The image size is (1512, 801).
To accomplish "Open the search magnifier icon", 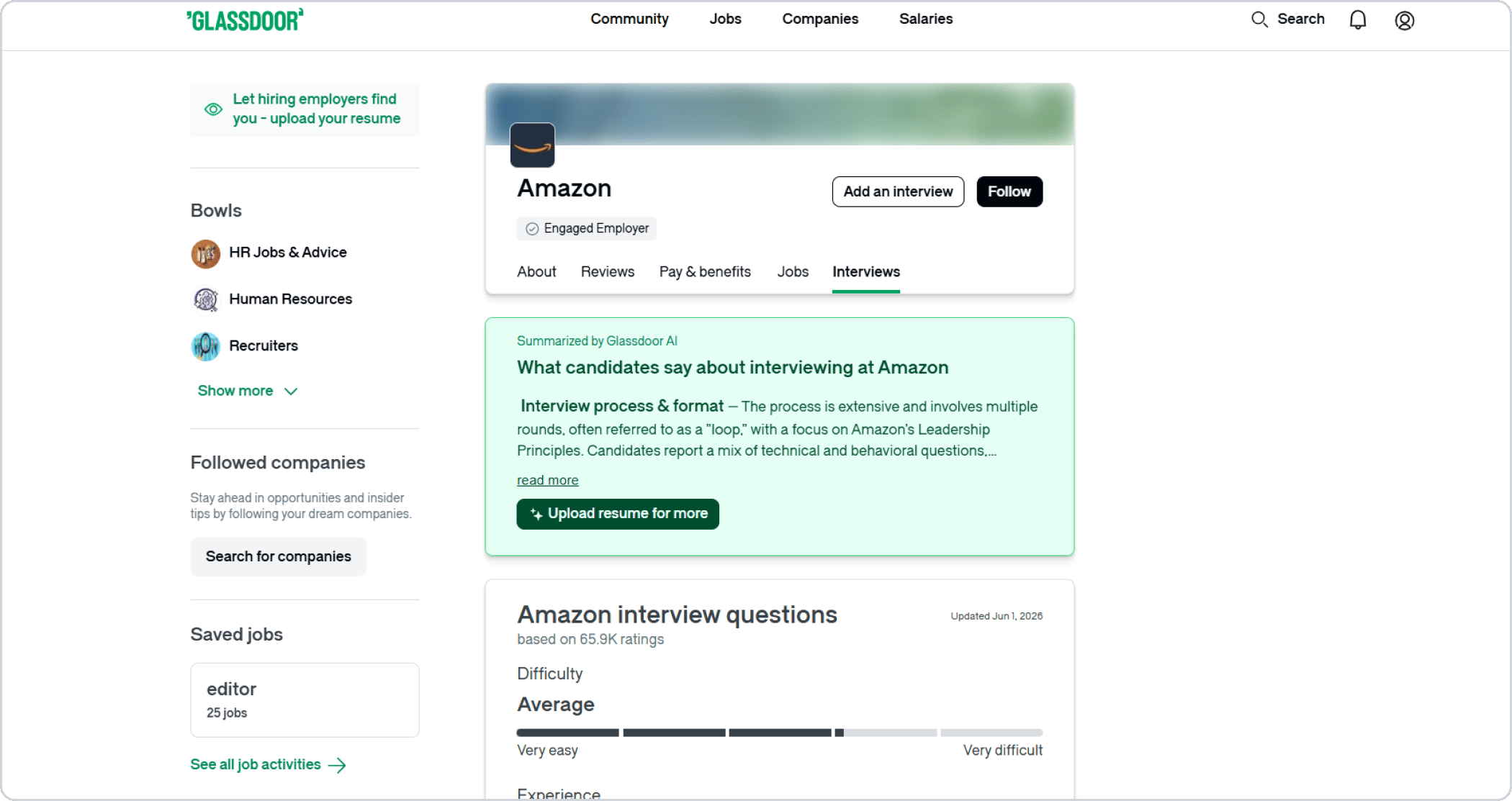I will 1259,19.
